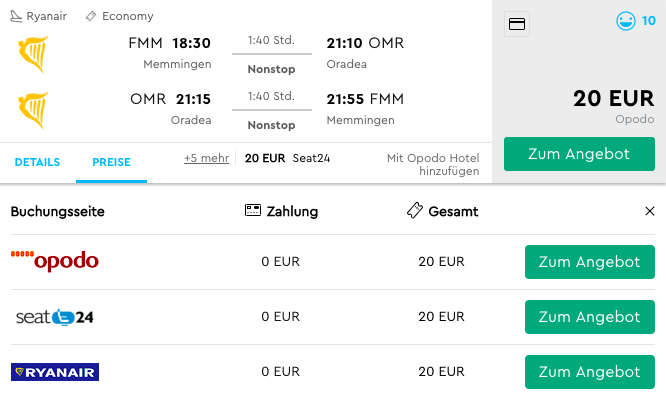Select the PREISE tab
The width and height of the screenshot is (666, 399).
tap(111, 162)
